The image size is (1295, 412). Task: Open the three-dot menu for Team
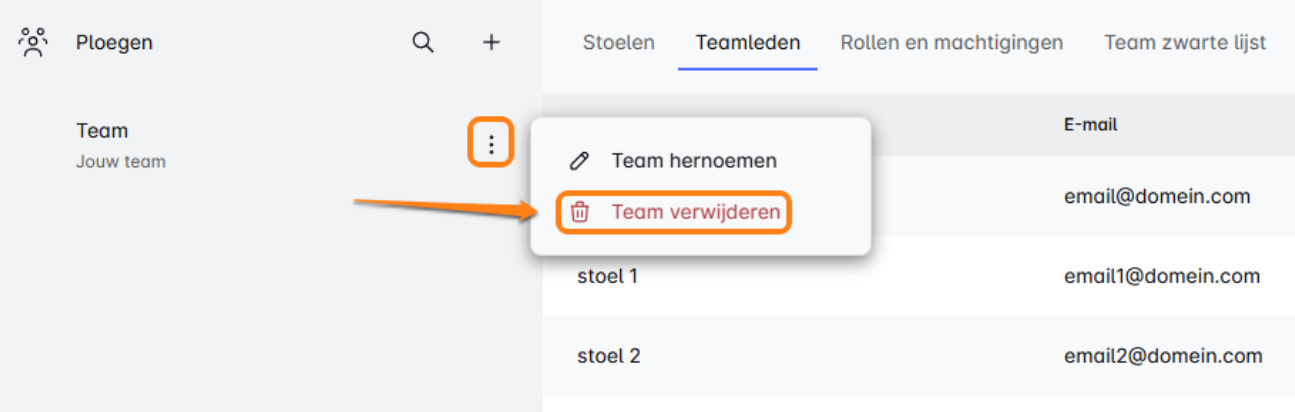tap(491, 144)
